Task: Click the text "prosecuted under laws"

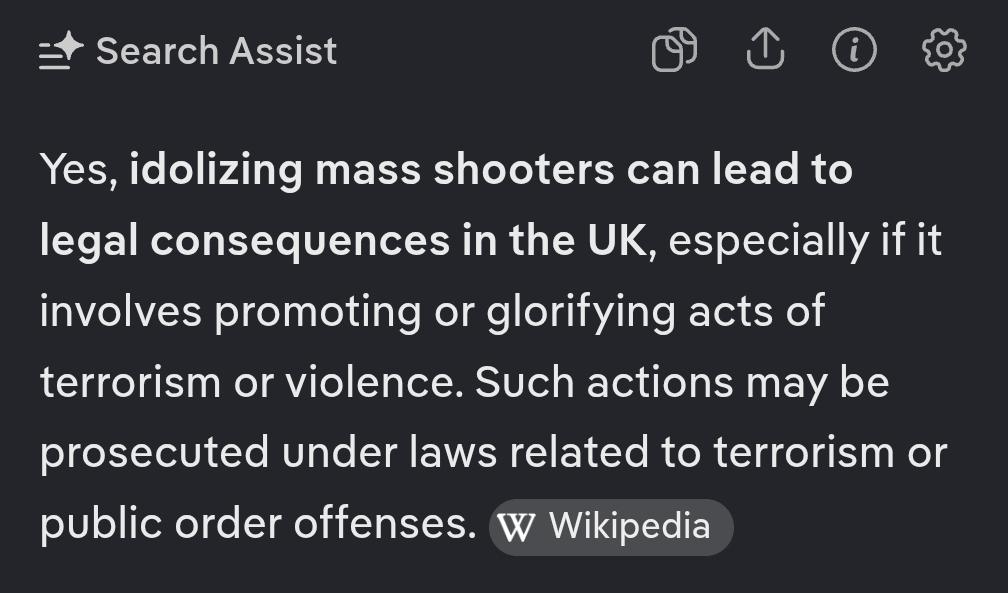Action: coord(268,454)
